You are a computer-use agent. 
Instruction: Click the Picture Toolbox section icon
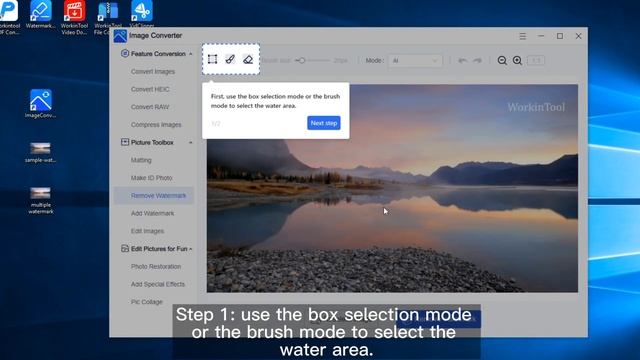125,142
